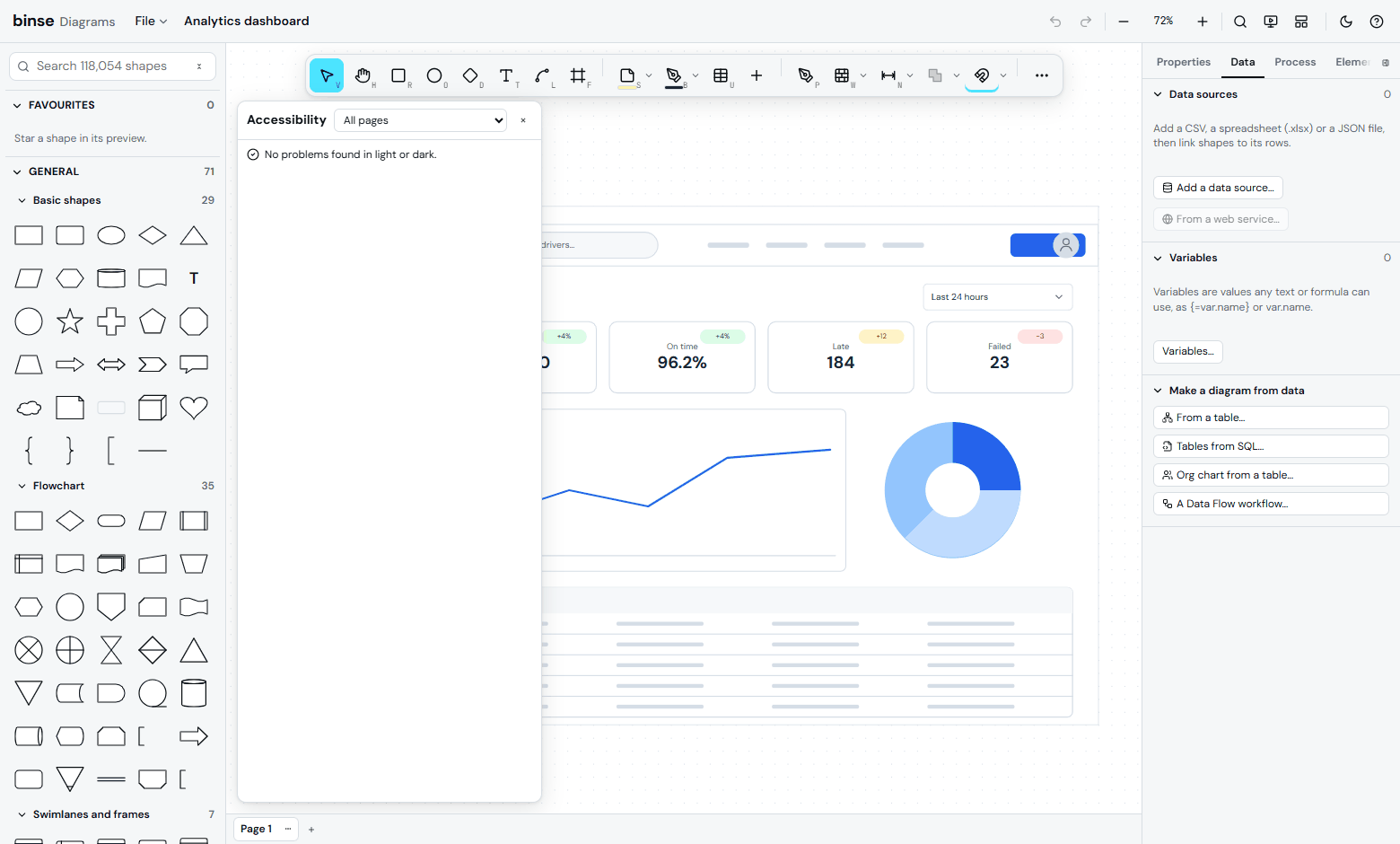This screenshot has height=844, width=1400.
Task: Open the layout templates icon in top bar
Action: click(1301, 22)
